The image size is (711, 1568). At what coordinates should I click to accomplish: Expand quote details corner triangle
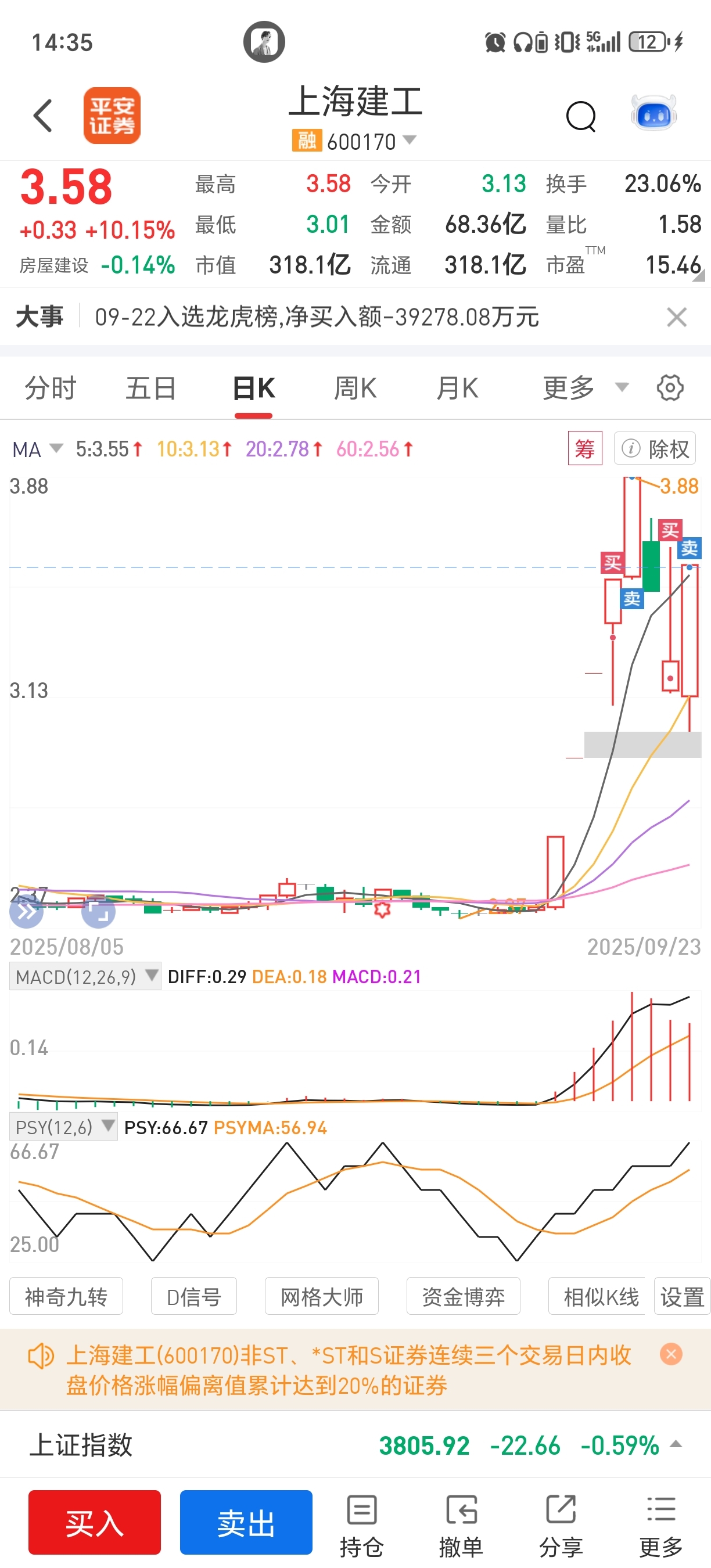point(699,275)
